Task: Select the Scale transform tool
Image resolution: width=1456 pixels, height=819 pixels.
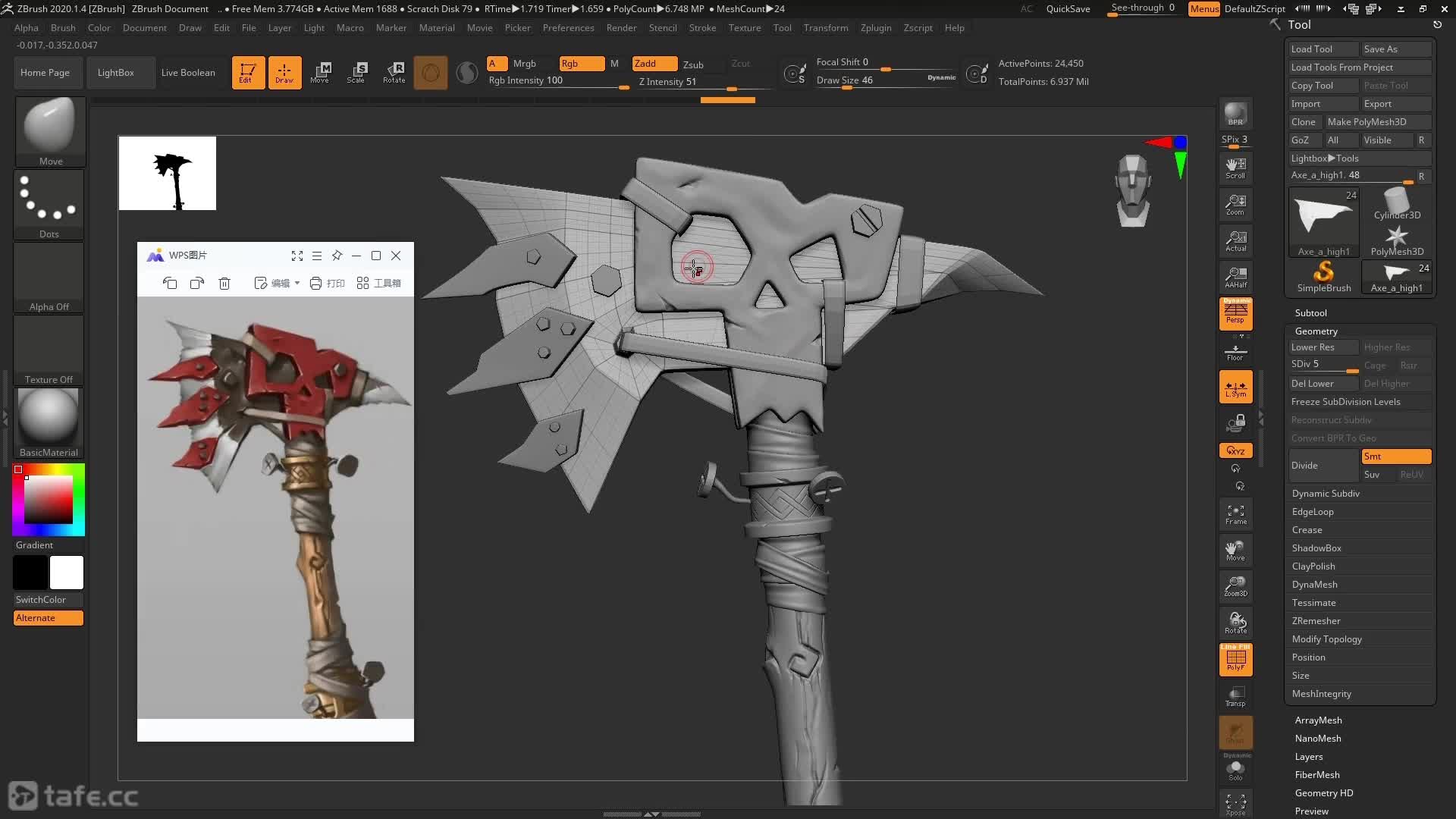Action: tap(356, 73)
